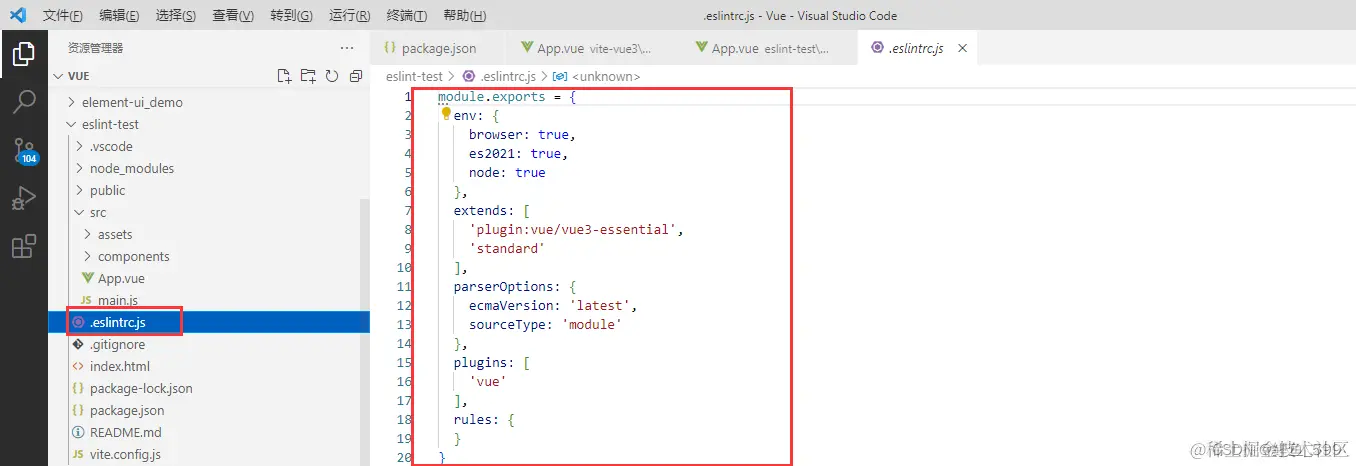Open the Search view in activity bar
This screenshot has width=1356, height=466.
pyautogui.click(x=24, y=102)
